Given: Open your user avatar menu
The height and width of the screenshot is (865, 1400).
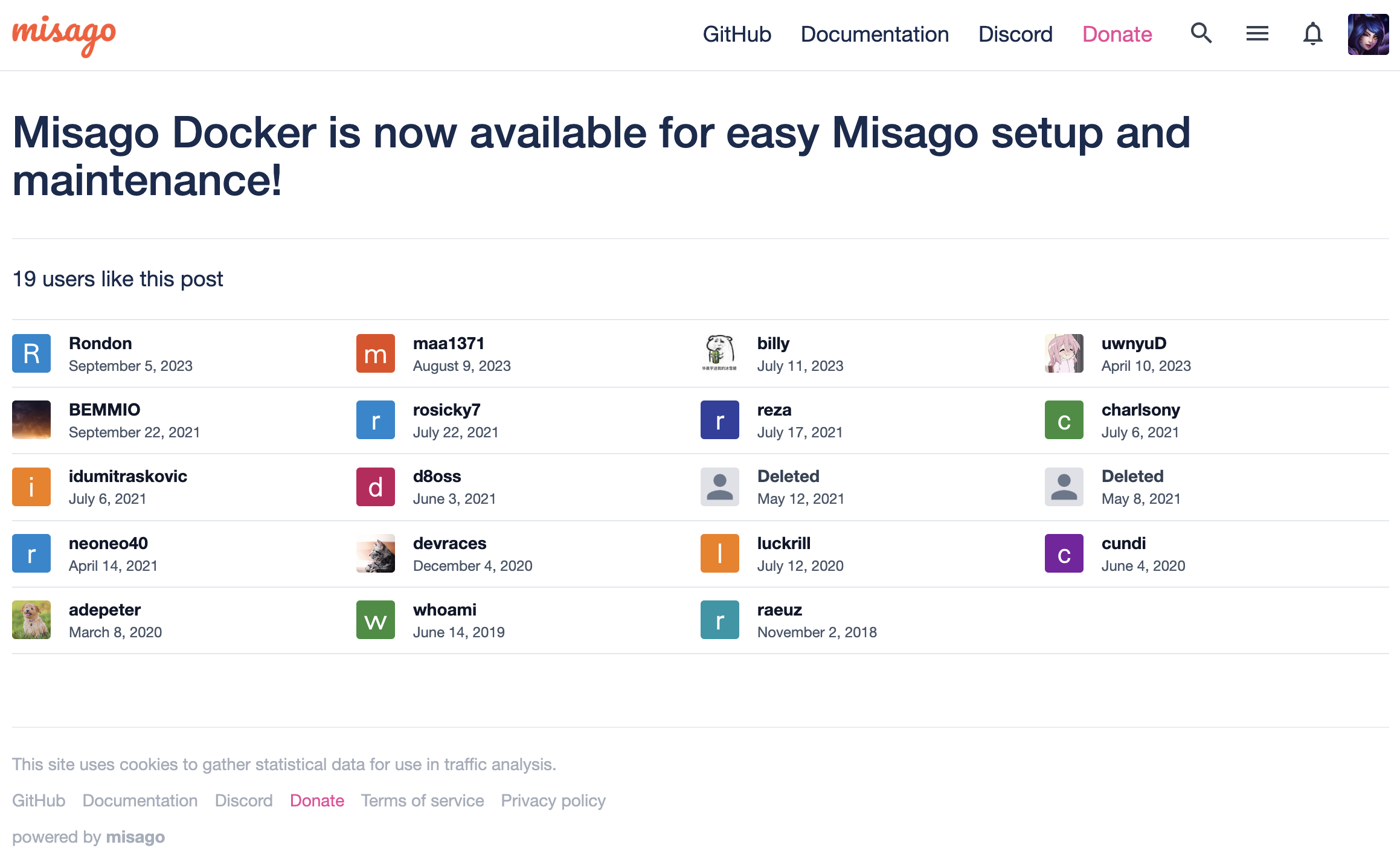Looking at the screenshot, I should coord(1368,34).
